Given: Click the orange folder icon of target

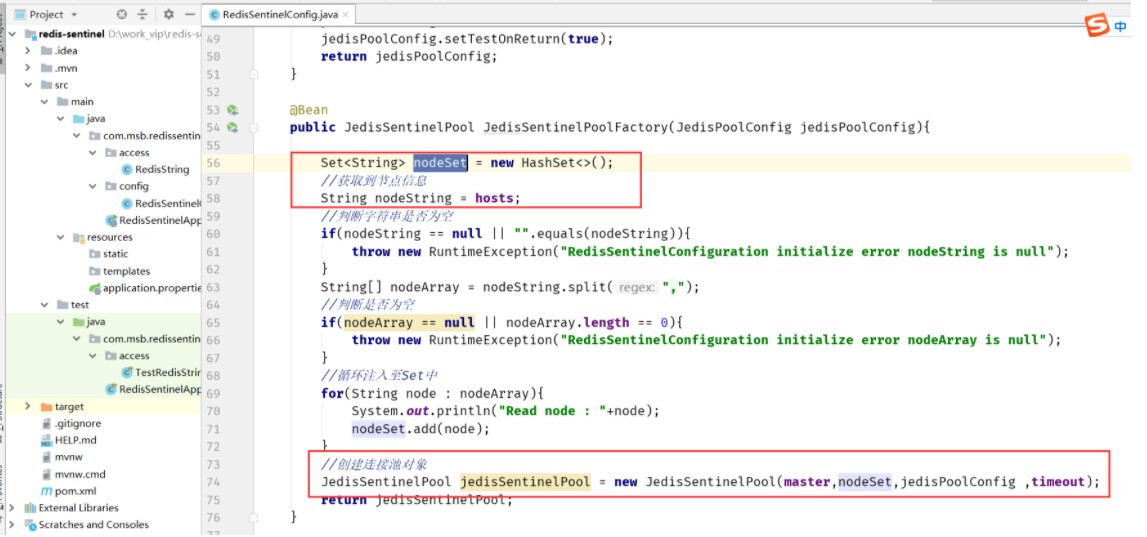Looking at the screenshot, I should coord(47,407).
